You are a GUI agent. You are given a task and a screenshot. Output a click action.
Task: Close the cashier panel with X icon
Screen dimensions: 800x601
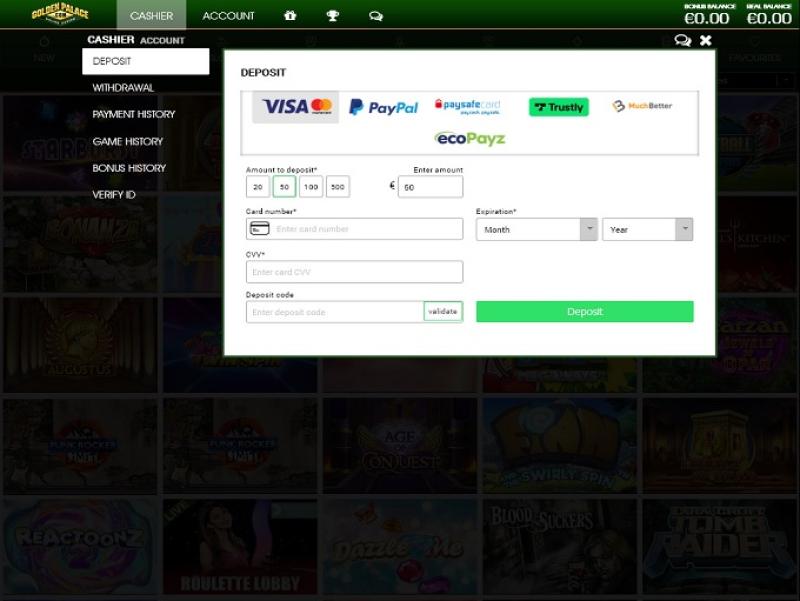pos(706,40)
